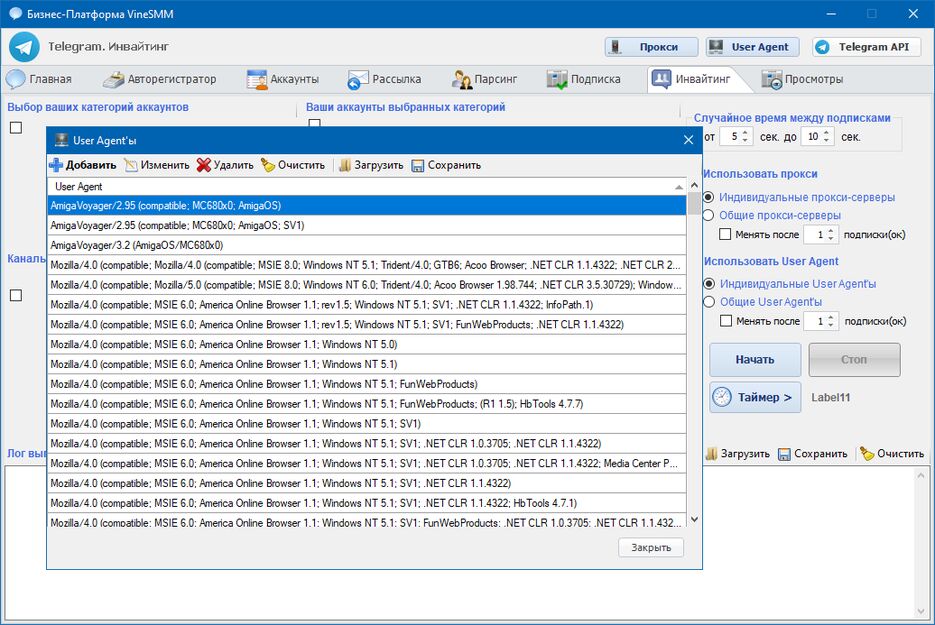The image size is (935, 625).
Task: Click Сохранить in User Agent dialog toolbar
Action: [x=446, y=165]
